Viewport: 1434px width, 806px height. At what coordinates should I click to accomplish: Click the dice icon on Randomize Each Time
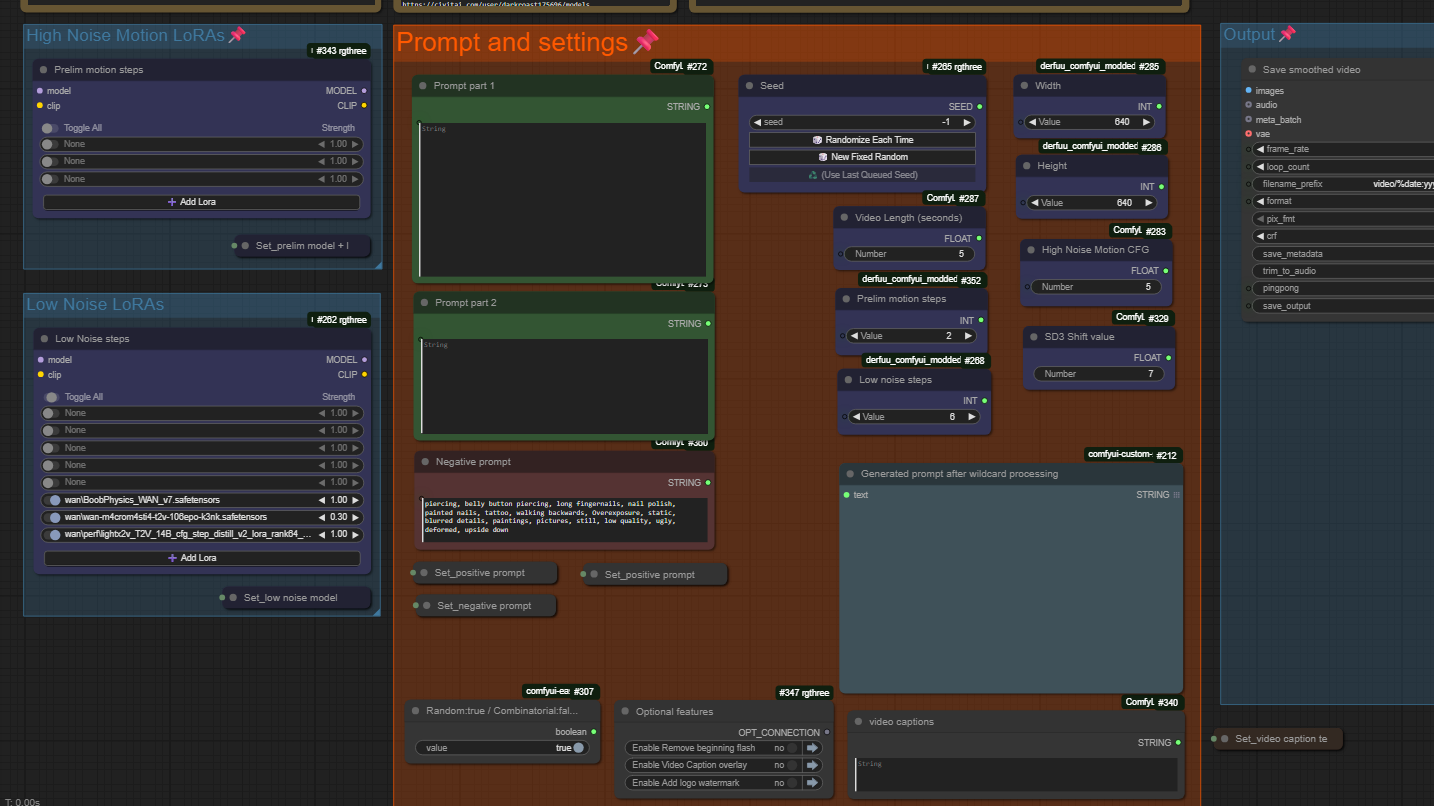[817, 140]
